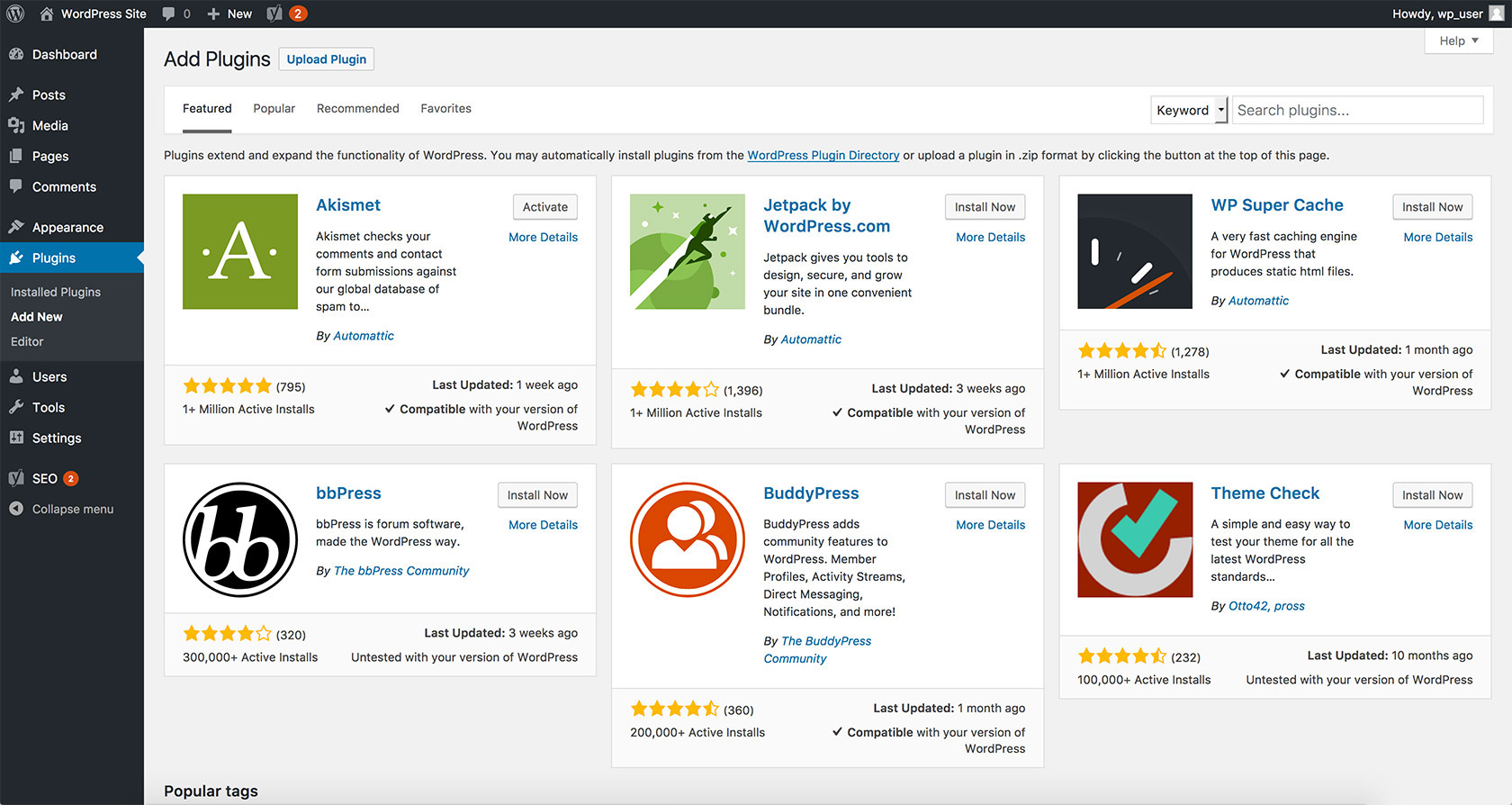This screenshot has width=1512, height=805.
Task: Open the Keyword search type dropdown
Action: [1189, 110]
